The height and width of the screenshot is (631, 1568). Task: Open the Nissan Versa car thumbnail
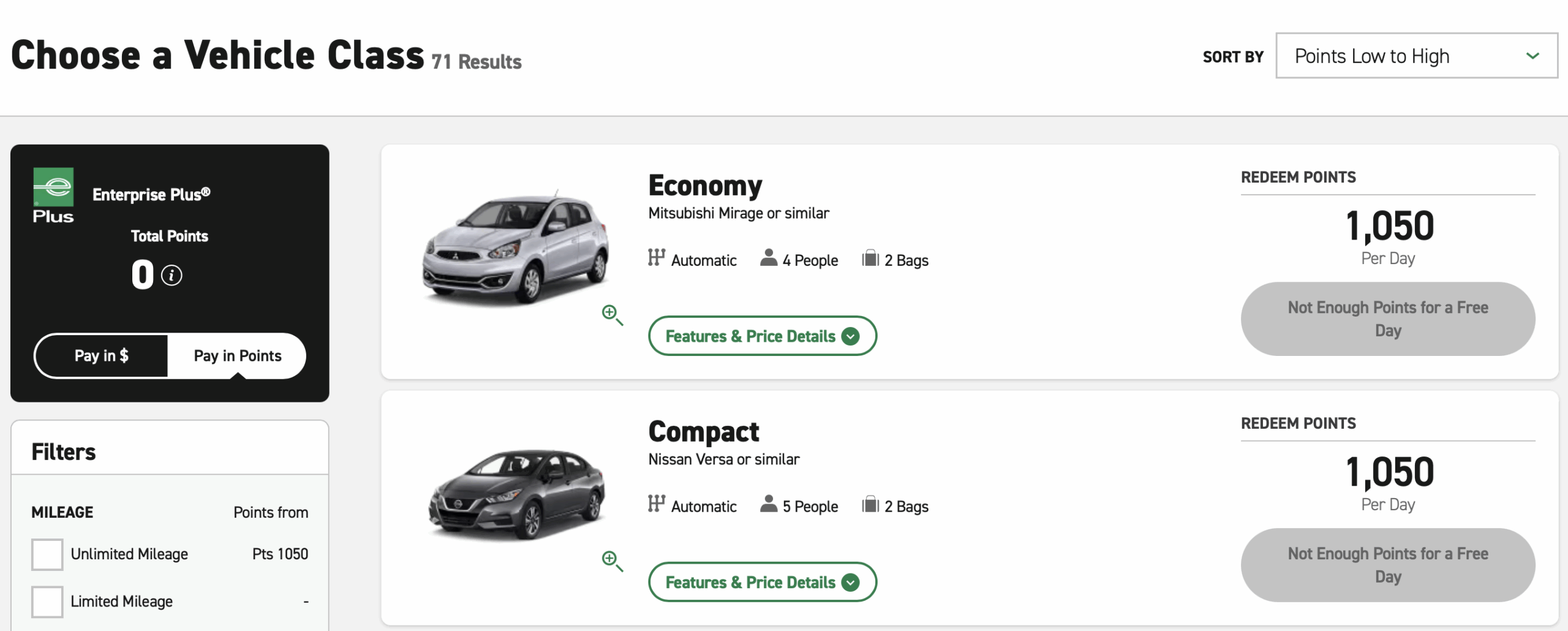click(516, 494)
